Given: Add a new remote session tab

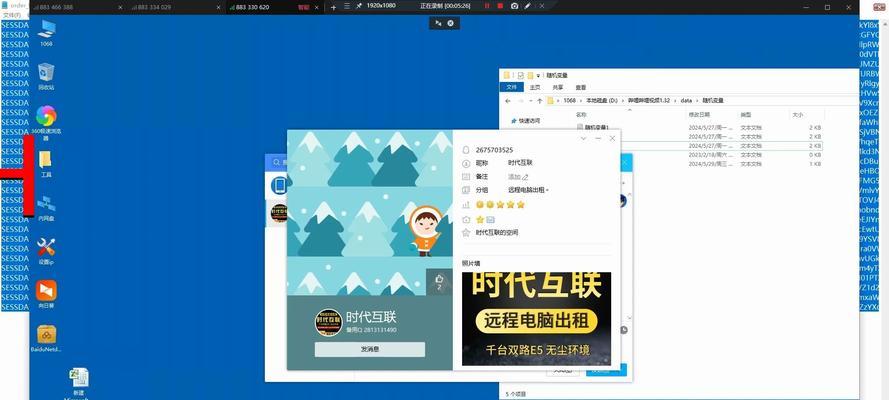Looking at the screenshot, I should coord(333,7).
